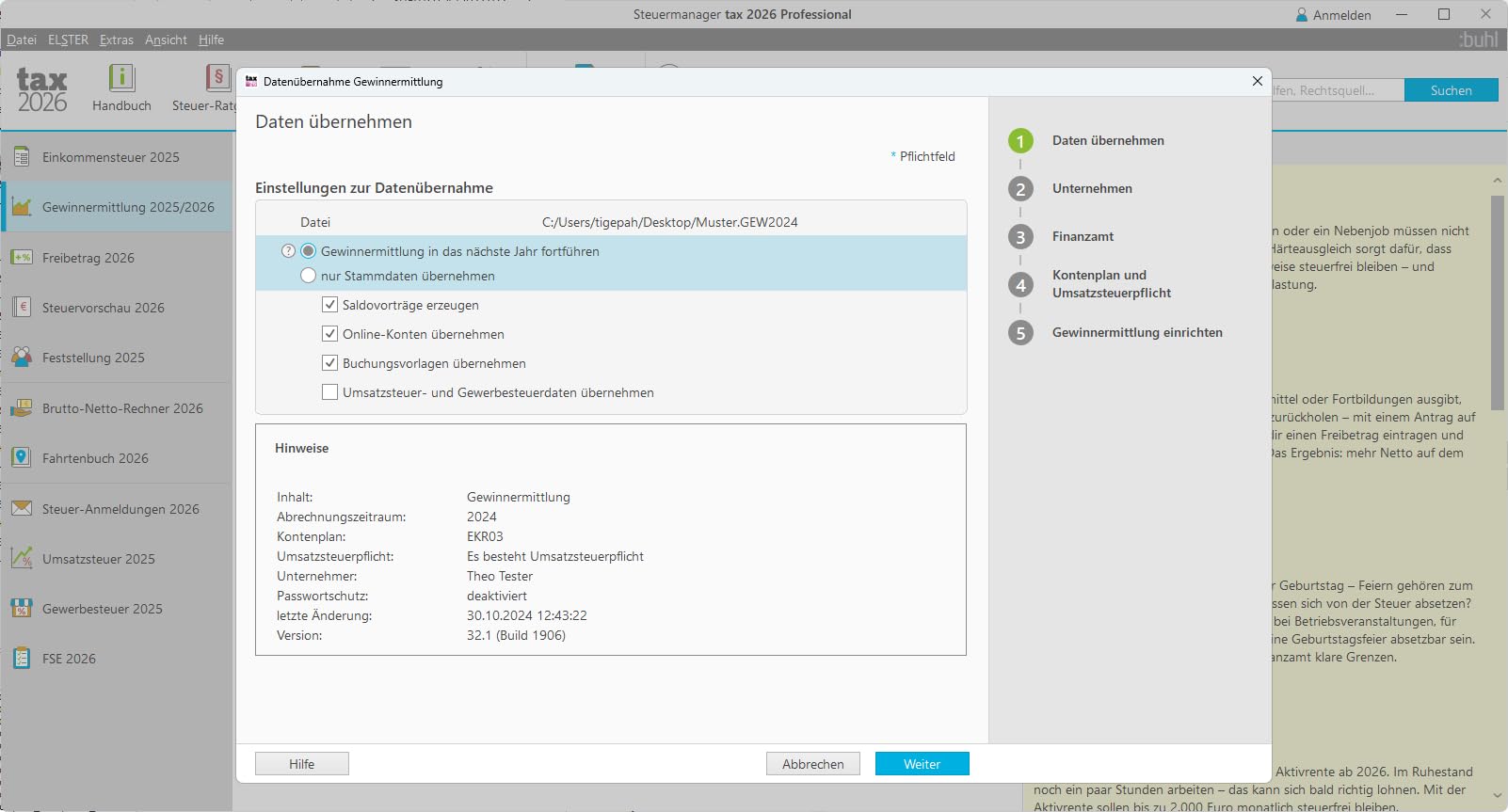Click the Version value 32.1 (Build 1906)
Image resolution: width=1508 pixels, height=812 pixels.
click(516, 635)
